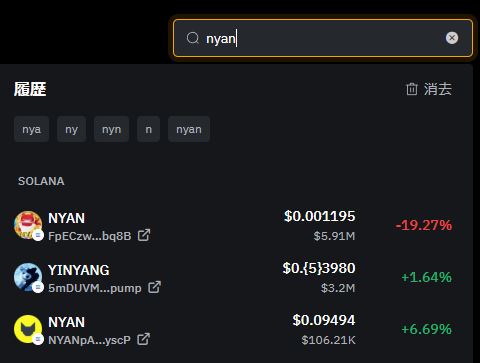Click the YINYANG token avatar
The width and height of the screenshot is (480, 363).
click(28, 277)
